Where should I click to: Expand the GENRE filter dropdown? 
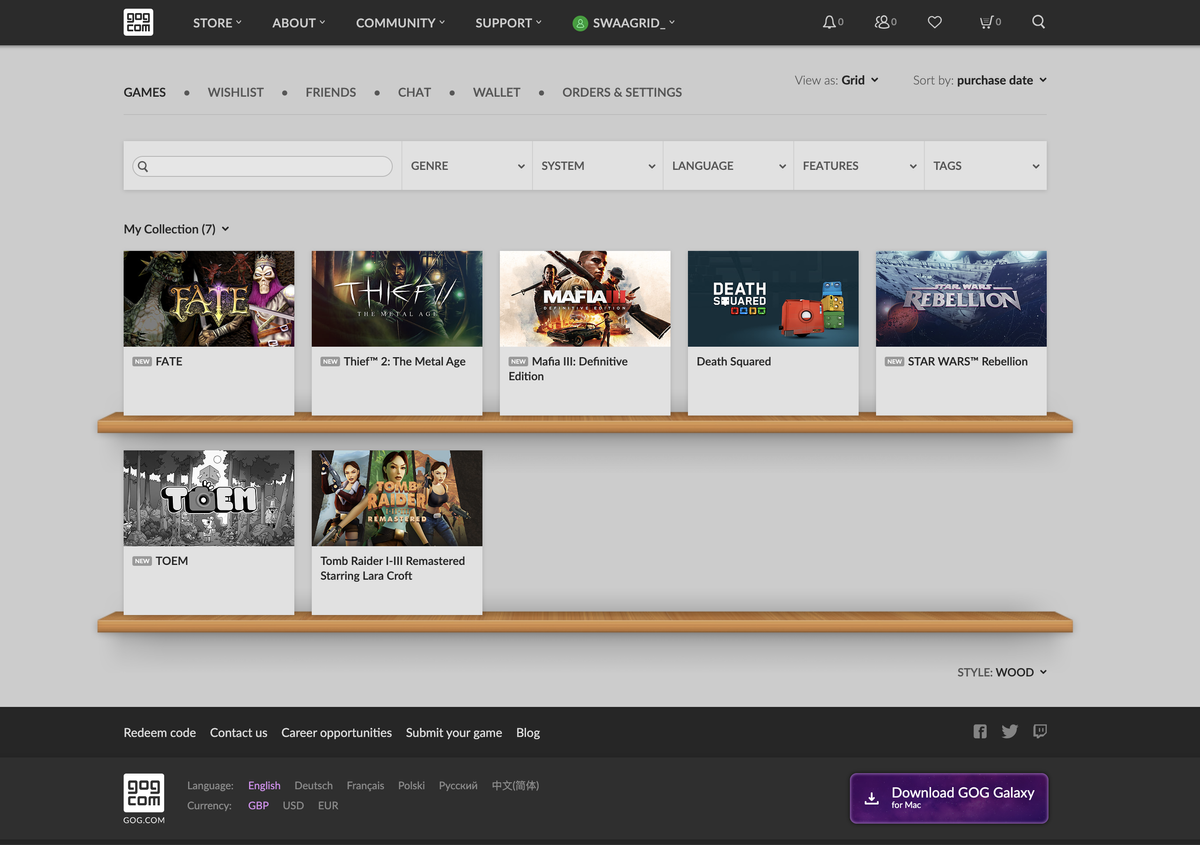tap(467, 166)
